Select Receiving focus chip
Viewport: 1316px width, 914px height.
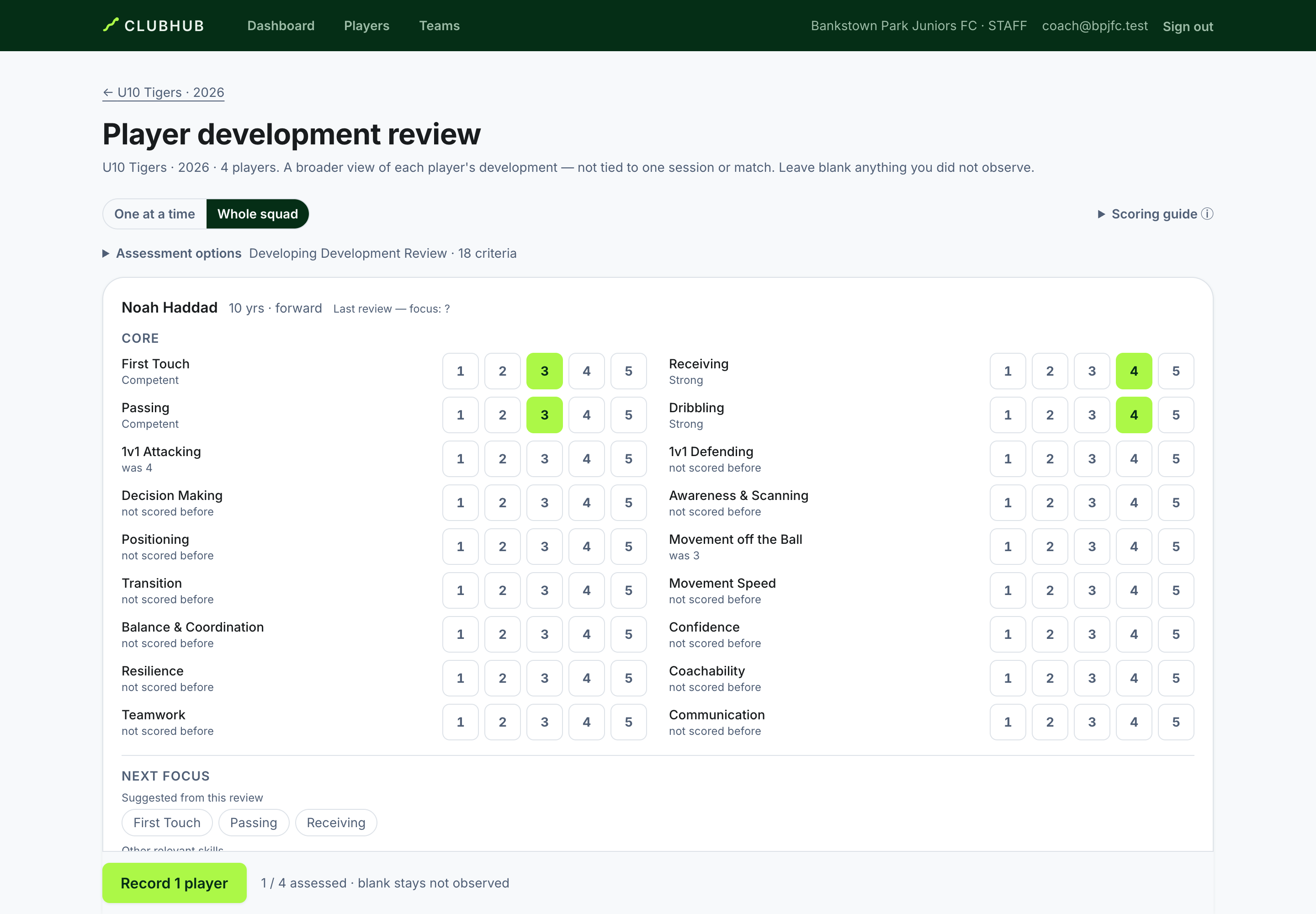click(336, 822)
